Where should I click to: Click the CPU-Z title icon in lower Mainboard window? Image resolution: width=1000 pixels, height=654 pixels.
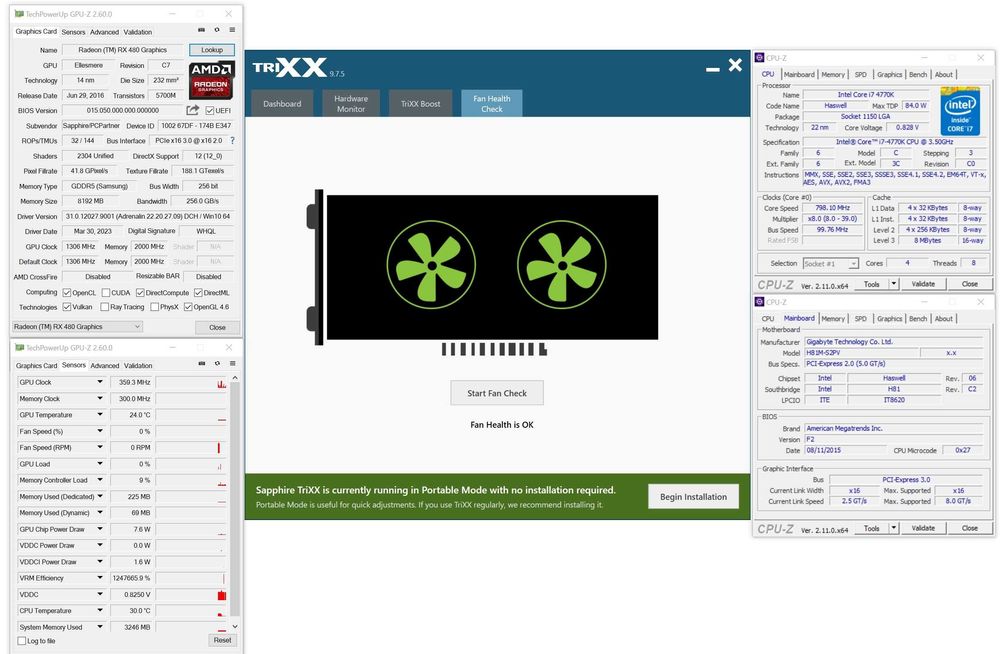[x=760, y=302]
